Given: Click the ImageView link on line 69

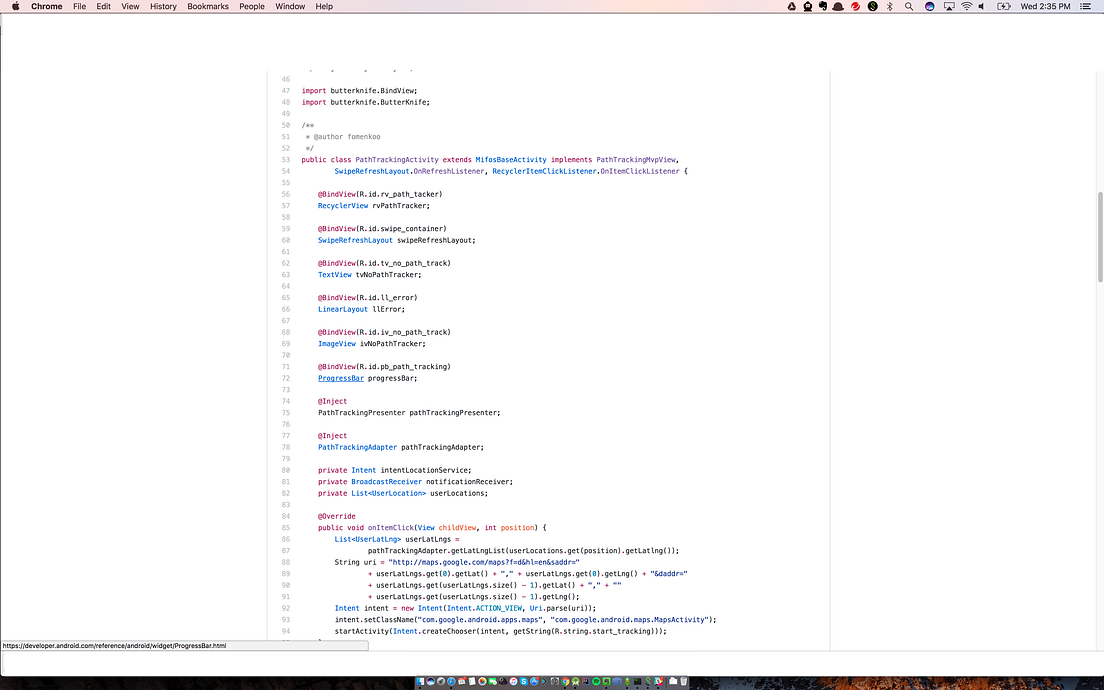Looking at the screenshot, I should 337,344.
